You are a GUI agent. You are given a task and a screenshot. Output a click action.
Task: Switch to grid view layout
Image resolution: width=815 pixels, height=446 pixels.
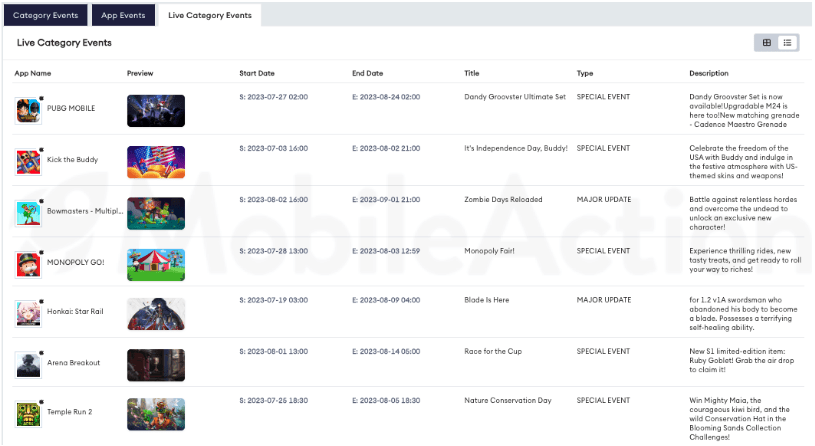click(767, 43)
